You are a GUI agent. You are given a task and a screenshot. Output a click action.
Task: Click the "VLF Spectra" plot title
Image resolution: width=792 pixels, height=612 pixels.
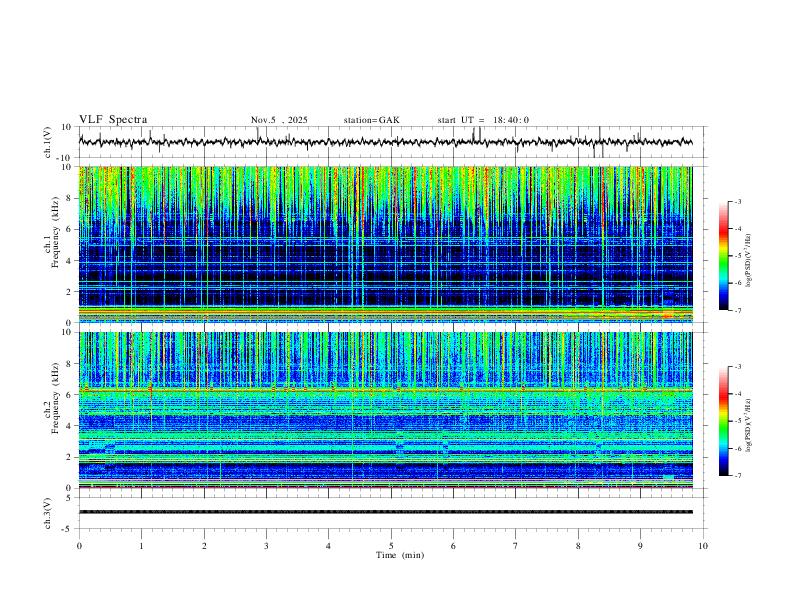tap(113, 120)
